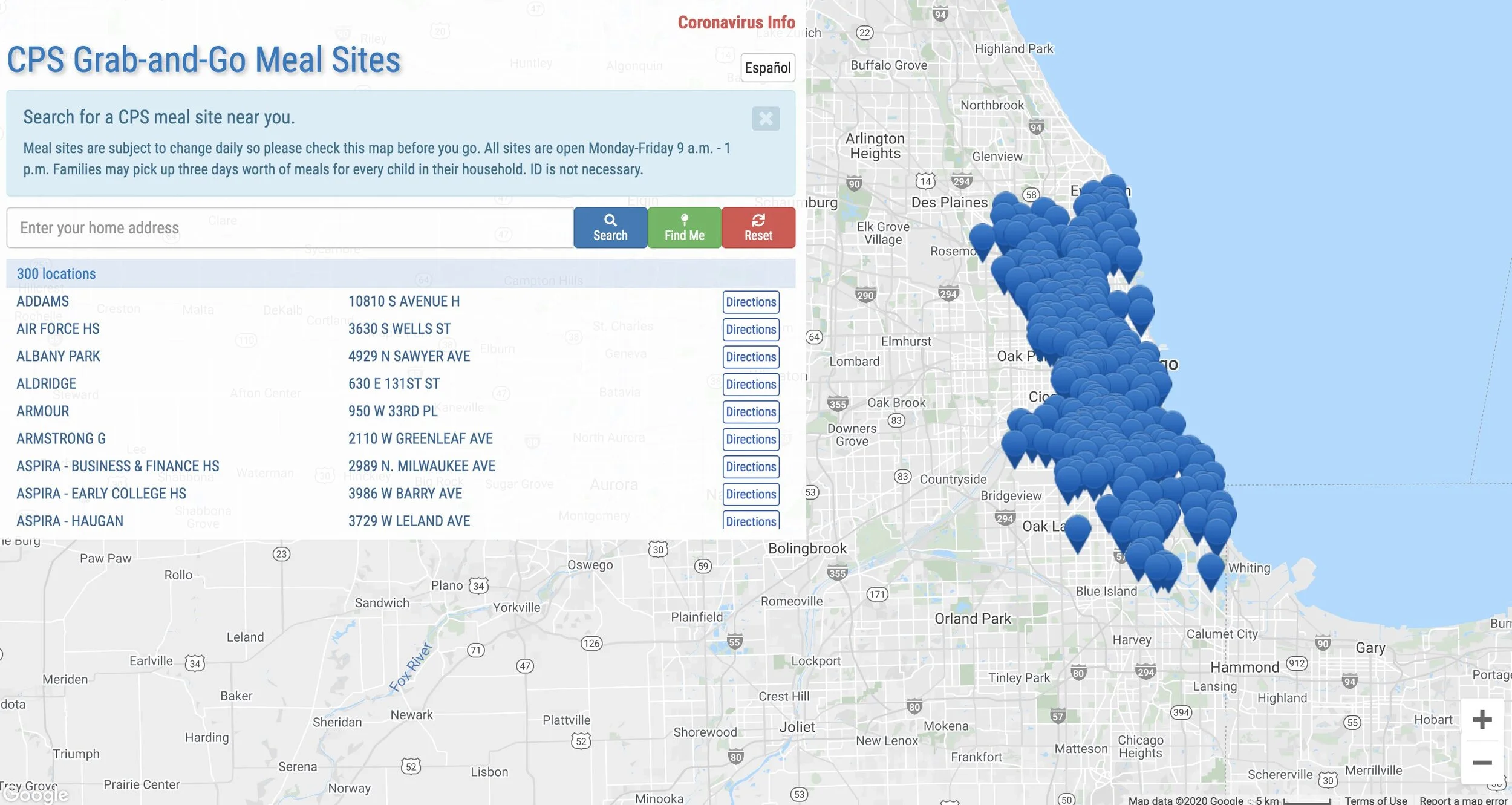Click address 10810 S AVENUE H

point(404,301)
